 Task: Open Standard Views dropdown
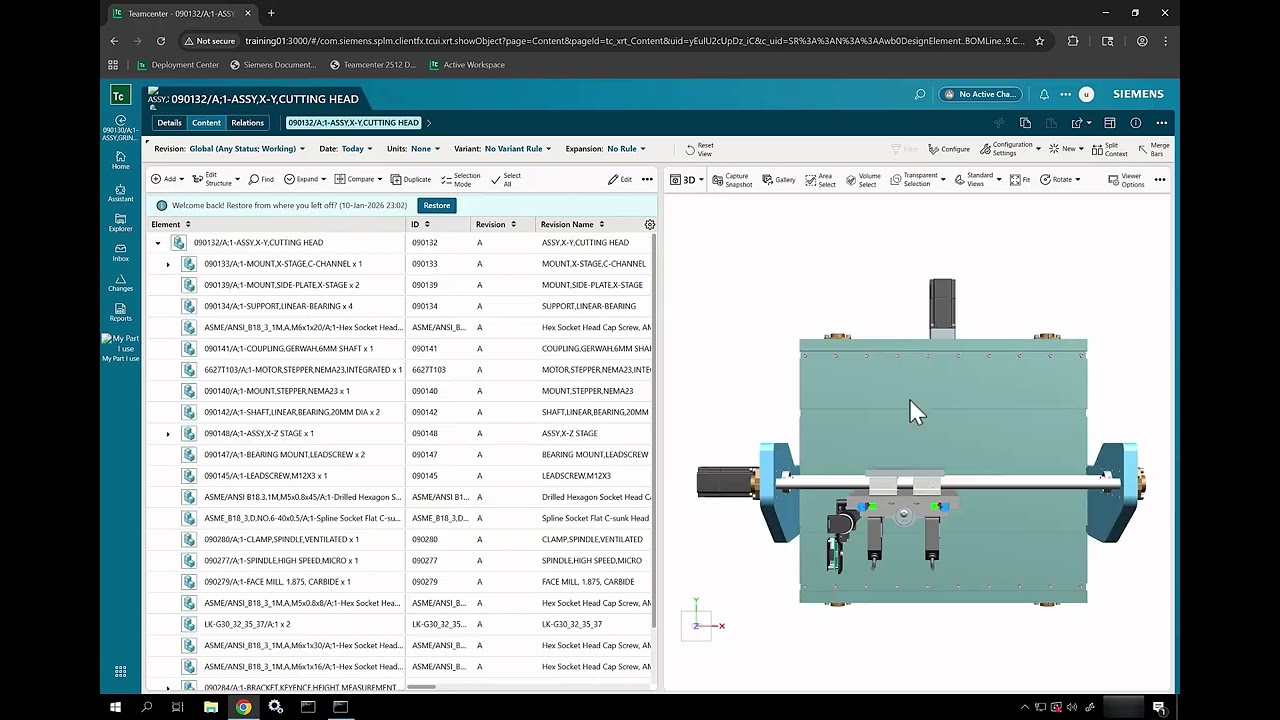click(978, 180)
